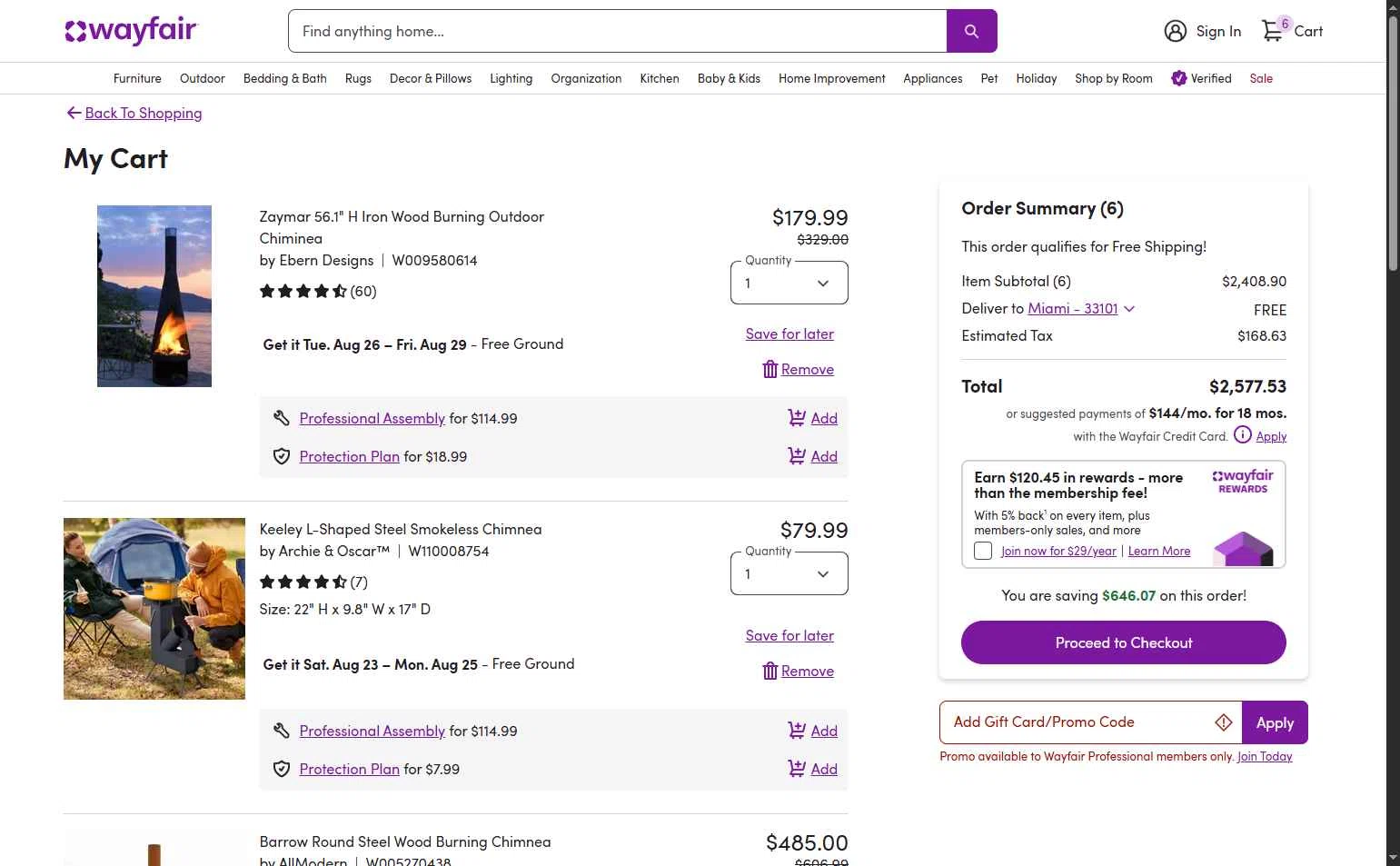This screenshot has width=1400, height=866.
Task: Click Keeley L-Shaped Steel Smokeless Chimnea title
Action: tap(400, 529)
